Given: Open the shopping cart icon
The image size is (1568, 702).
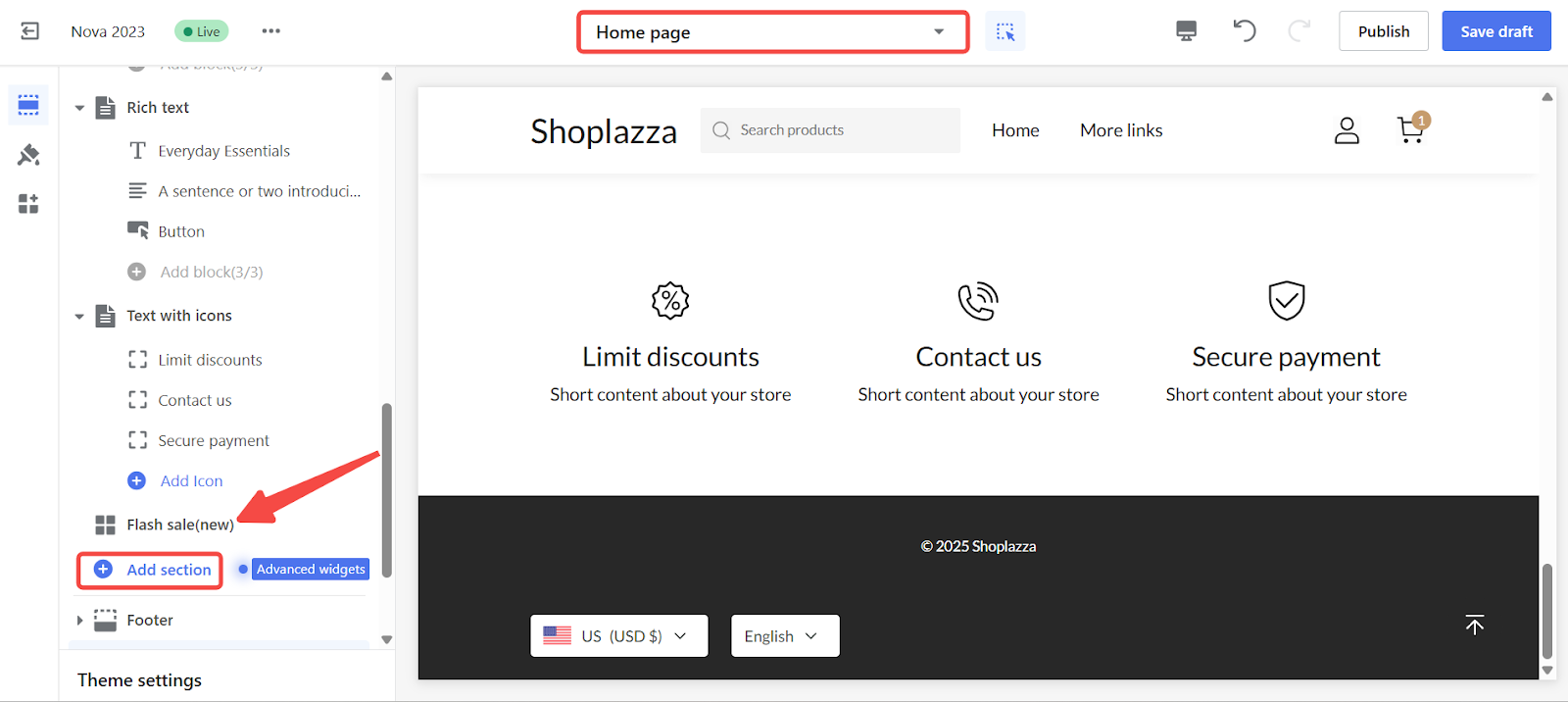Looking at the screenshot, I should click(1412, 128).
